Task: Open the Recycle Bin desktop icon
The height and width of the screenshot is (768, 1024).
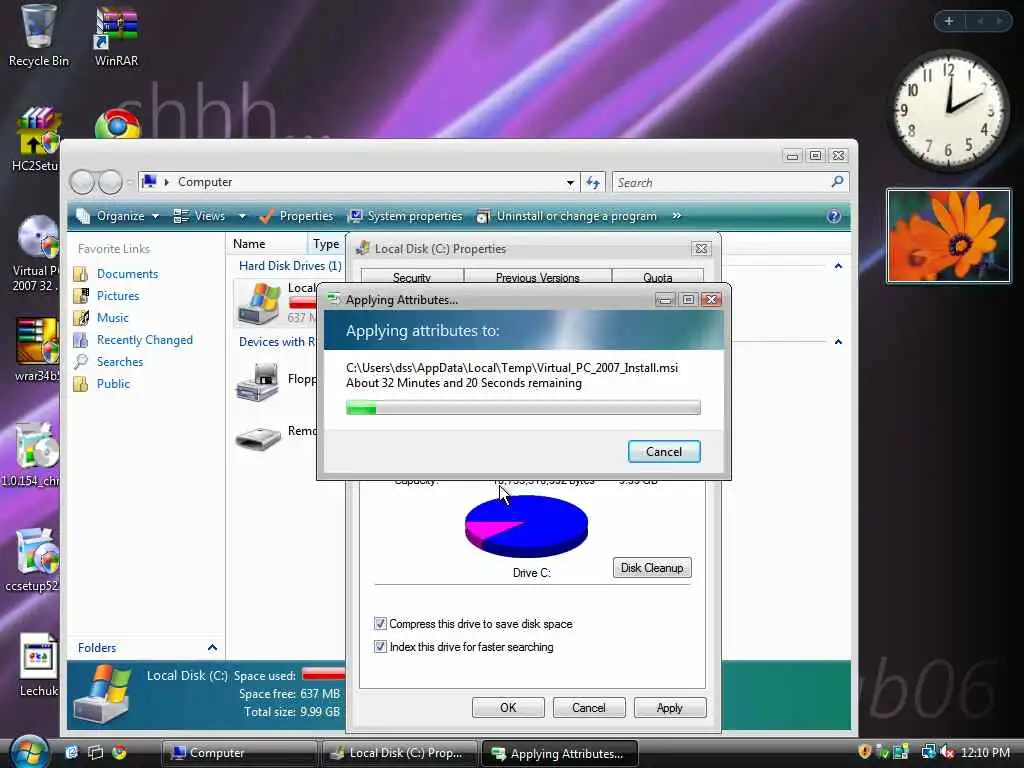Action: tap(38, 34)
